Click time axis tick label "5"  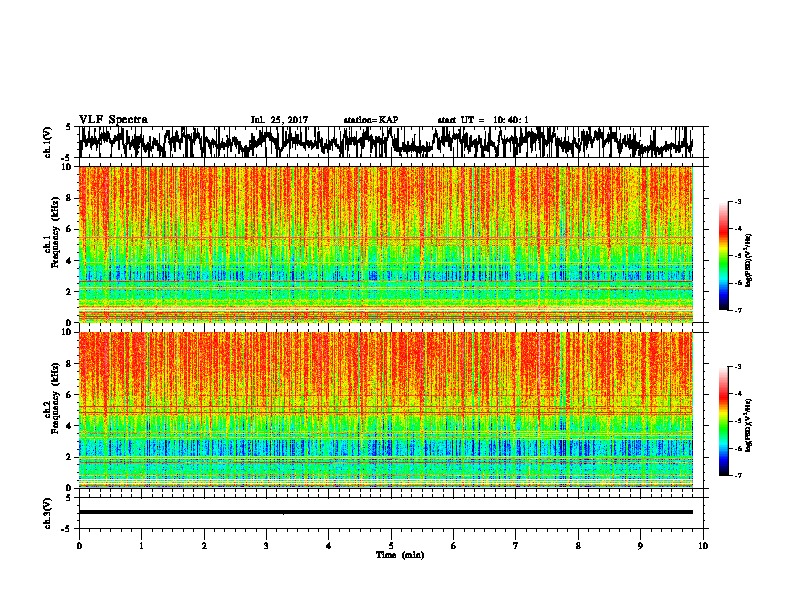point(391,546)
